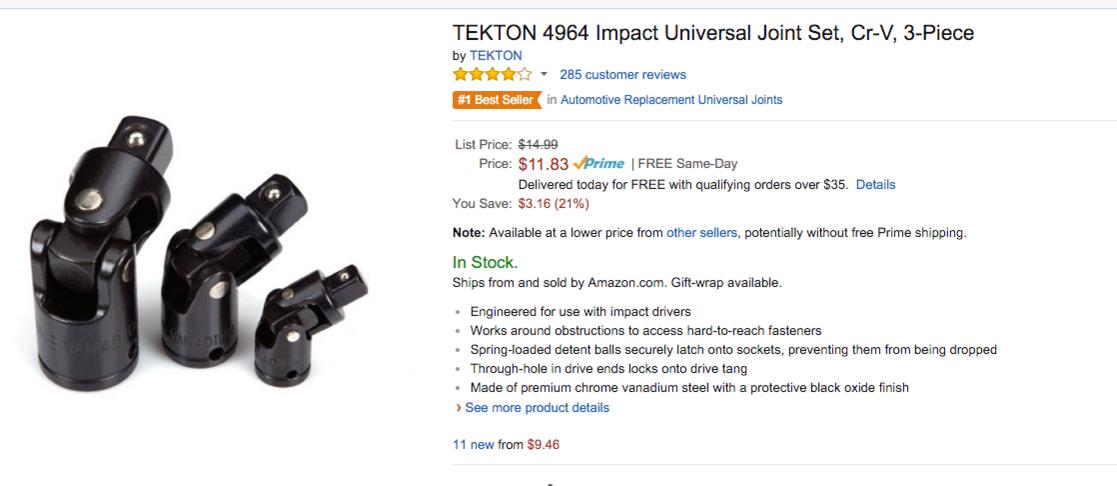Click the struck-through $14.99 list price
The width and height of the screenshot is (1117, 486).
(538, 145)
